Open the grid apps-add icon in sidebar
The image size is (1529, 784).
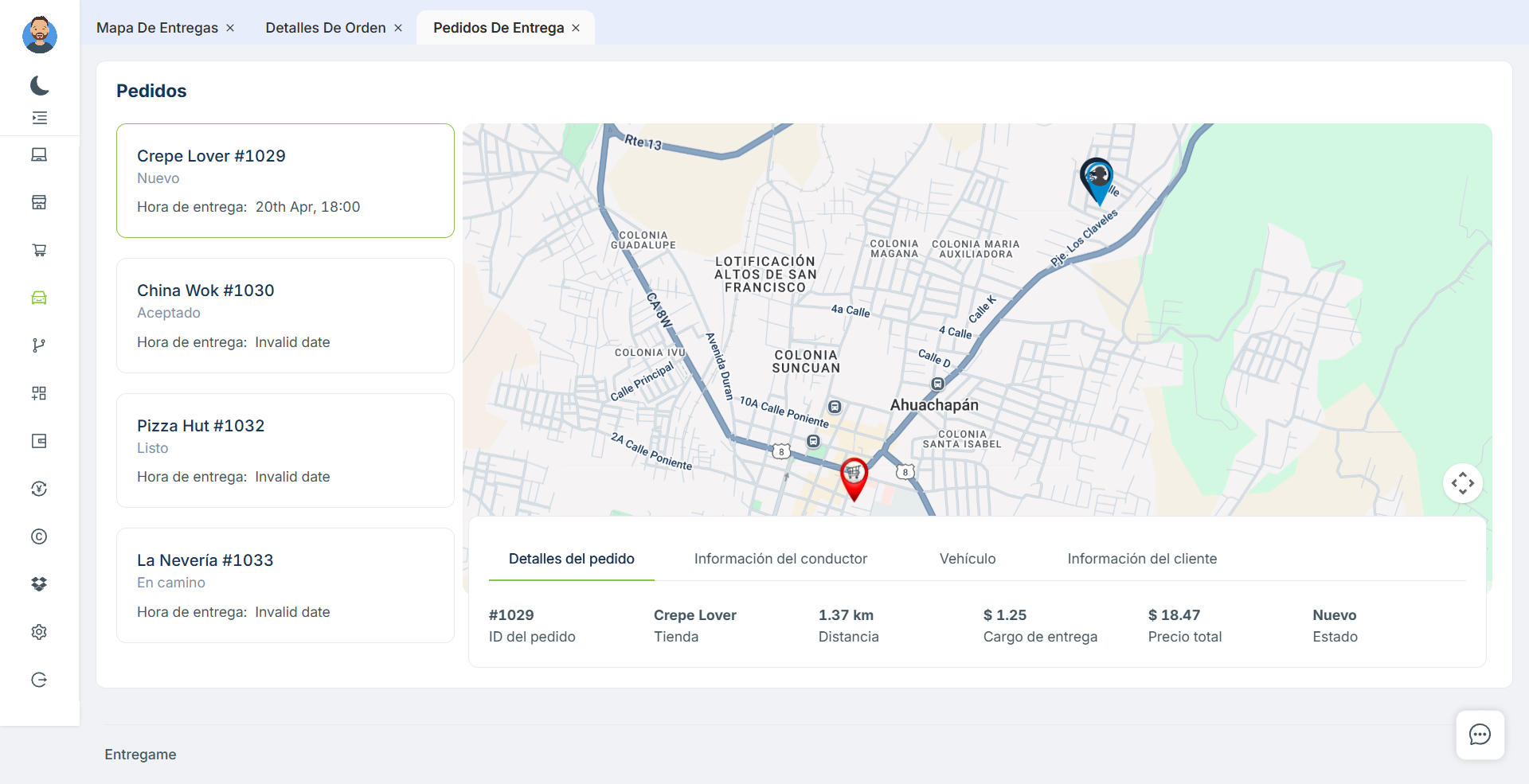[39, 393]
